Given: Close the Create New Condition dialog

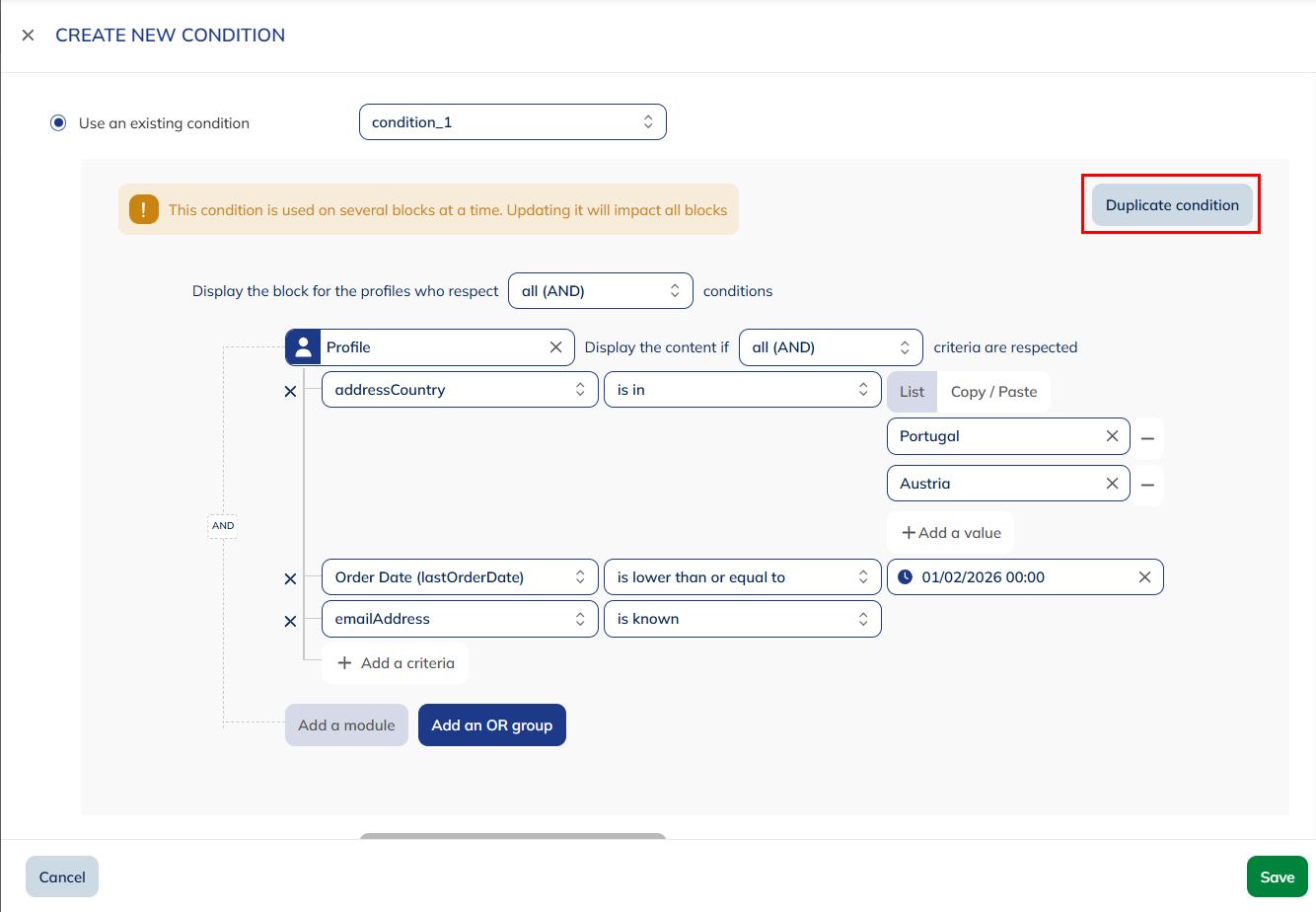Looking at the screenshot, I should point(28,36).
